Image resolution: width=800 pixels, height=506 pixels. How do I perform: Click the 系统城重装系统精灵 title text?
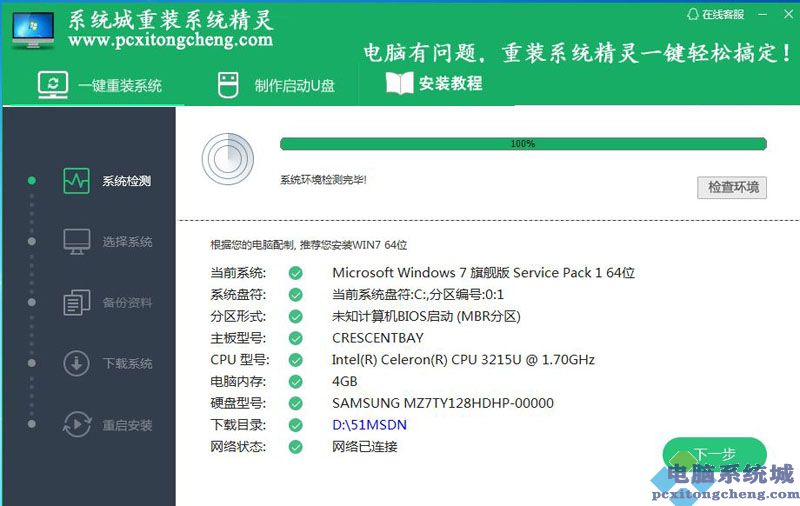(x=171, y=19)
